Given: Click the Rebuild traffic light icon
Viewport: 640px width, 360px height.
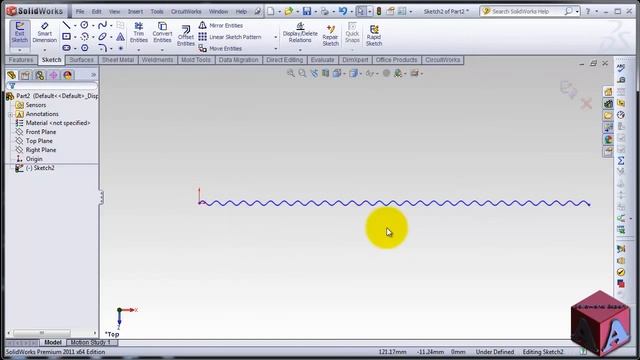Looking at the screenshot, I should pyautogui.click(x=379, y=11).
